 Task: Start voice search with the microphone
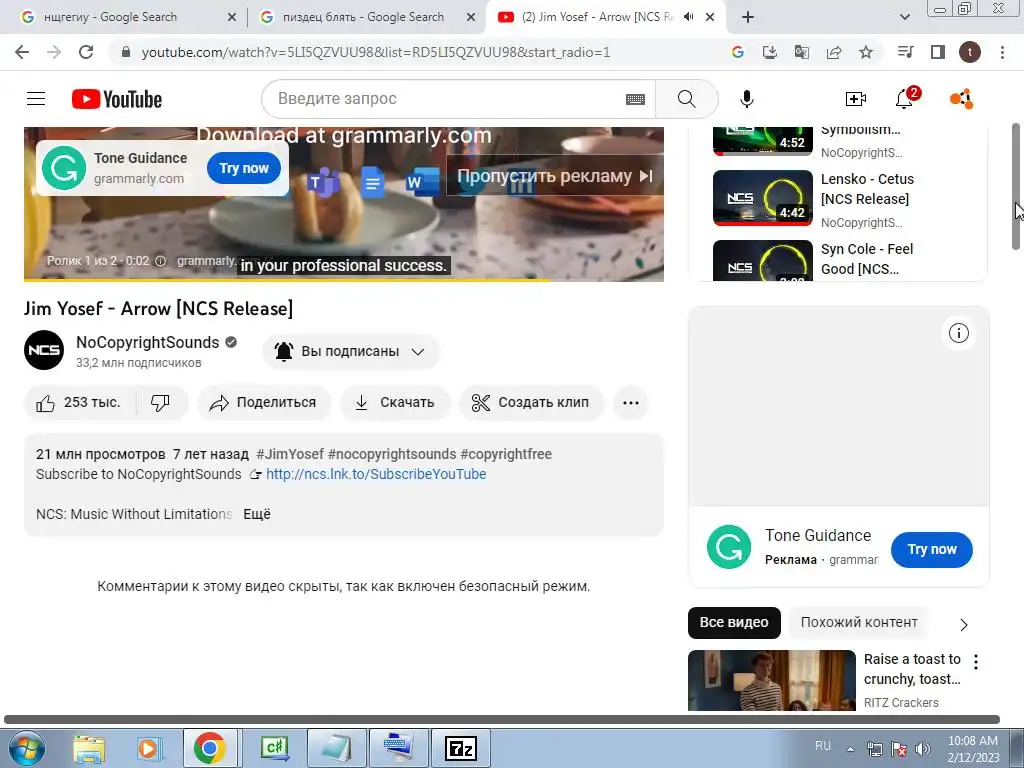[746, 99]
